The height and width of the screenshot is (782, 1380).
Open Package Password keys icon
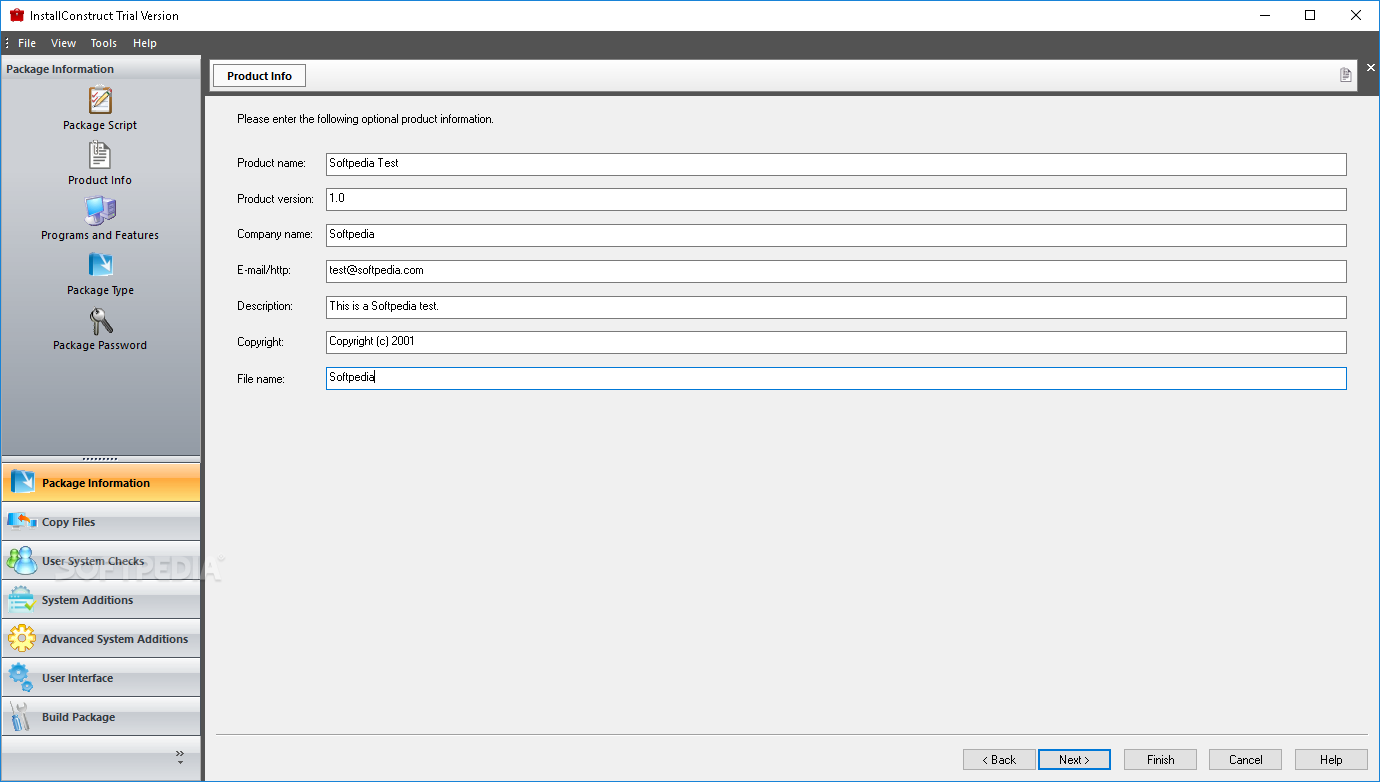[x=100, y=320]
